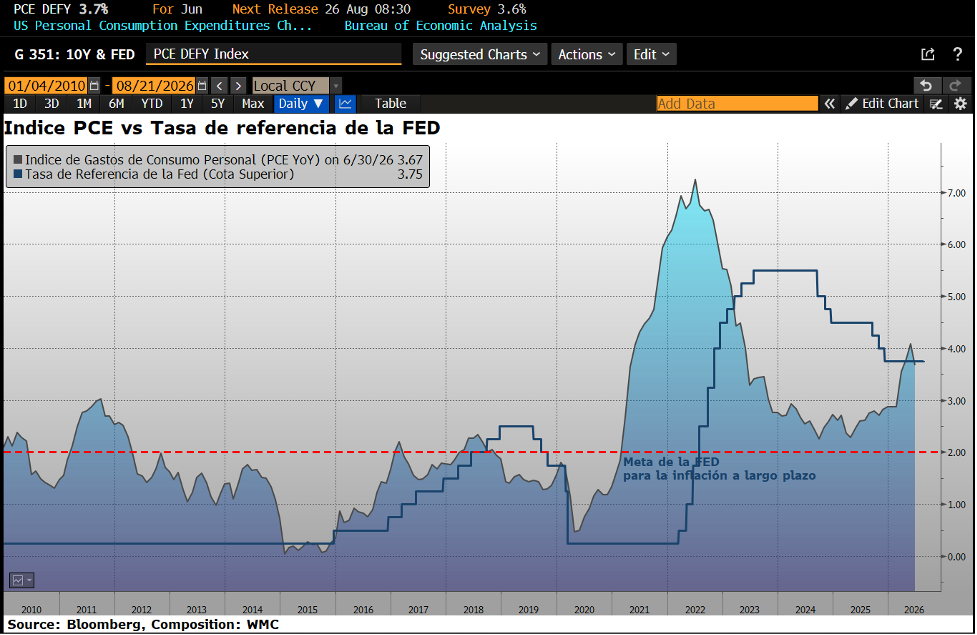Select the 3D time range
This screenshot has width=977, height=635.
pyautogui.click(x=52, y=103)
